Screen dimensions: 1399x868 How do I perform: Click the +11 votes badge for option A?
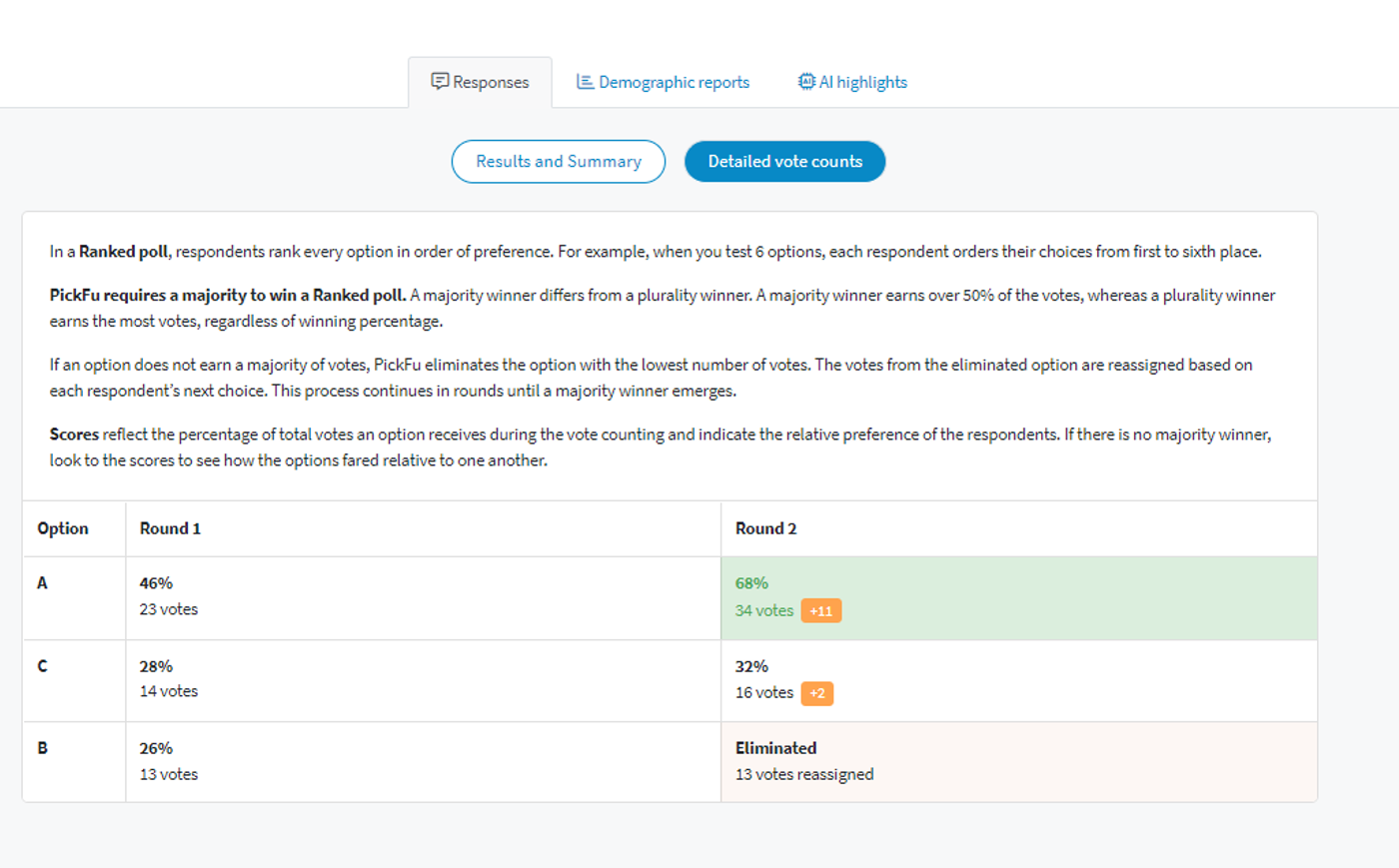pos(821,610)
